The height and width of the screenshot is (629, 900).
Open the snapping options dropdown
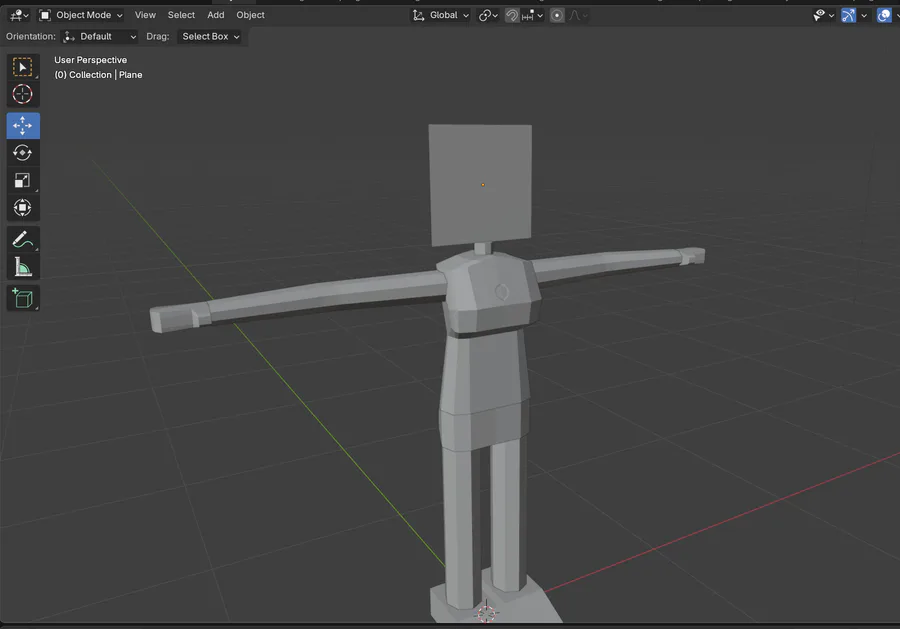tap(533, 15)
